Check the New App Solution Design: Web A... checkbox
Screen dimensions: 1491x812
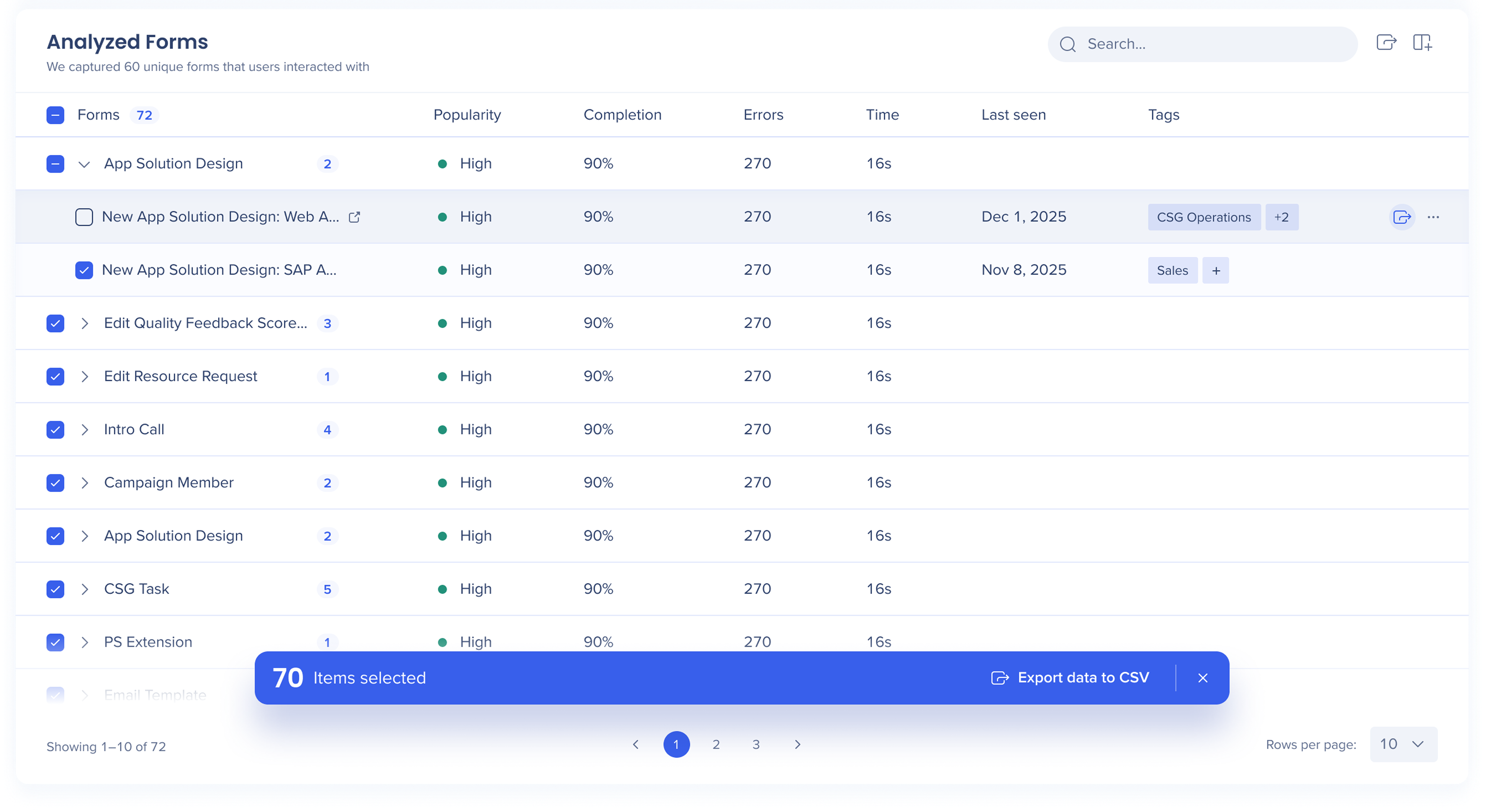[84, 217]
